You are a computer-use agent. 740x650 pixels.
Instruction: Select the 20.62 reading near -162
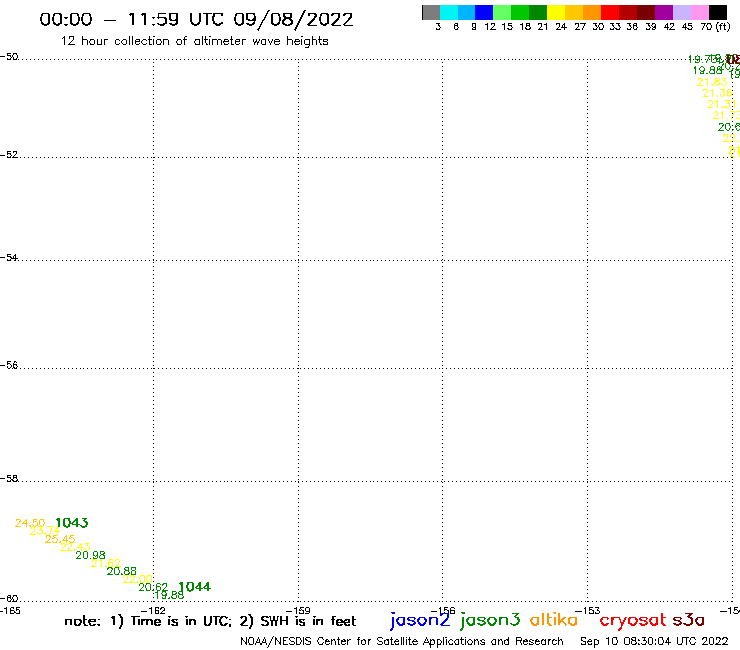[x=153, y=587]
